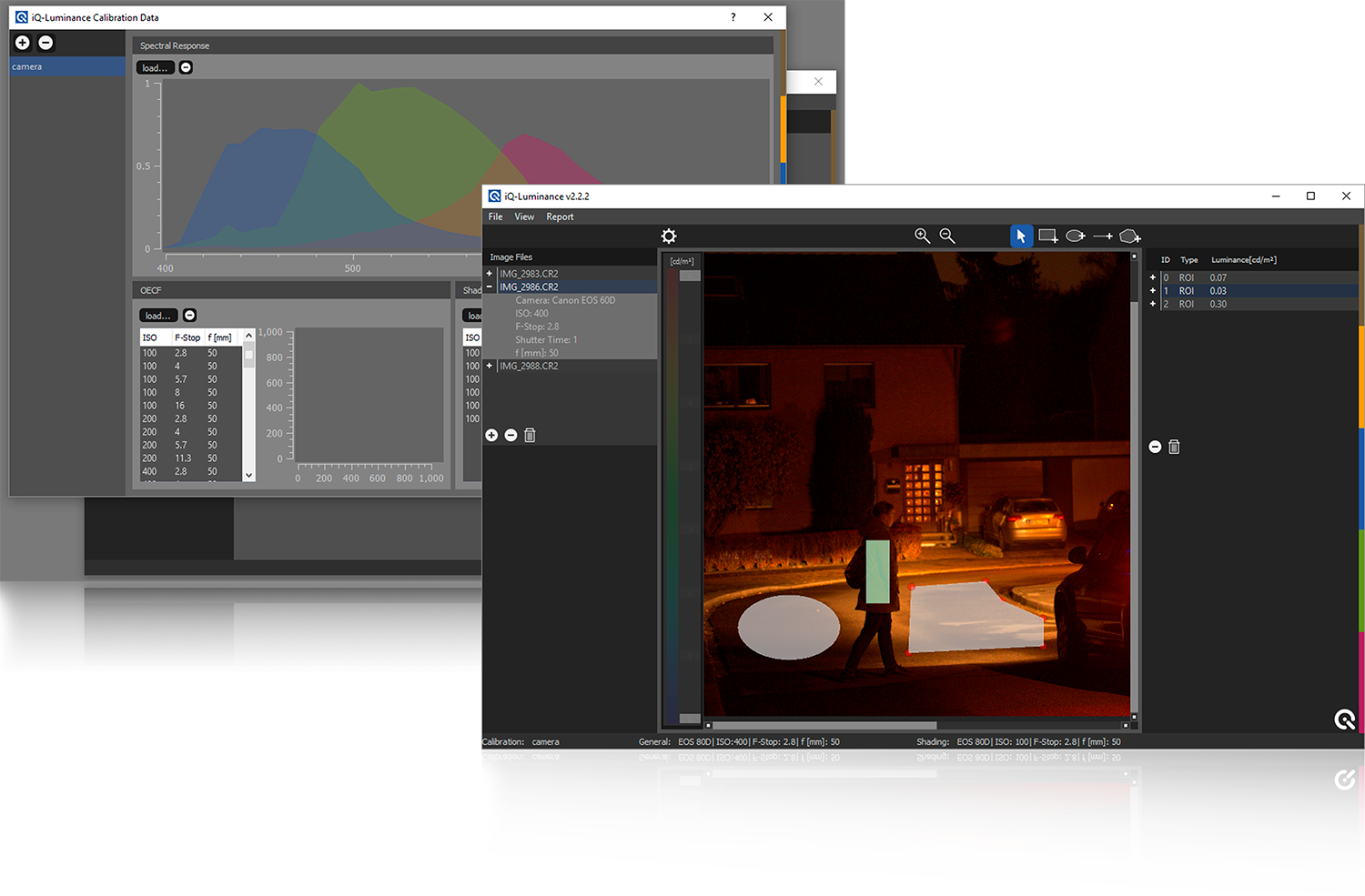Open the Report menu
This screenshot has width=1365, height=896.
click(560, 216)
